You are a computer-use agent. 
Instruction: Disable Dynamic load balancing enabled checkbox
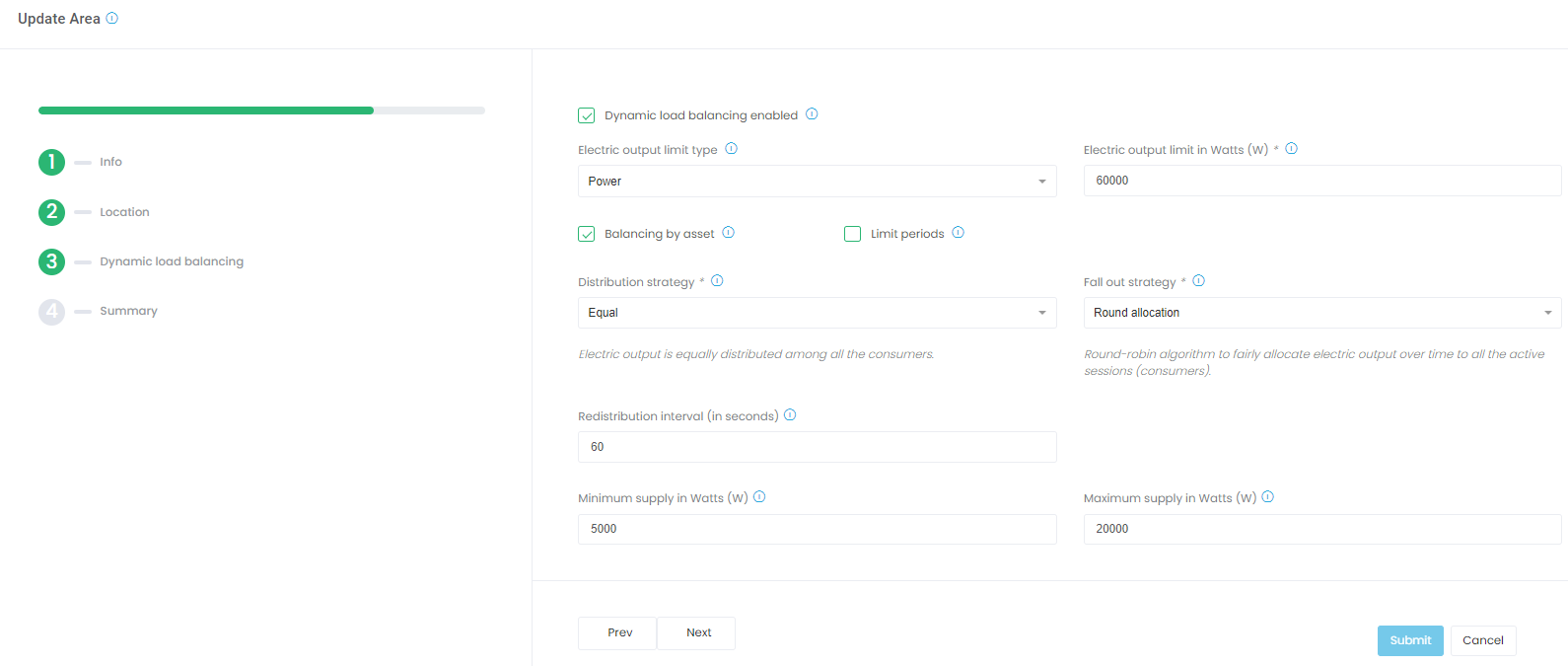587,115
